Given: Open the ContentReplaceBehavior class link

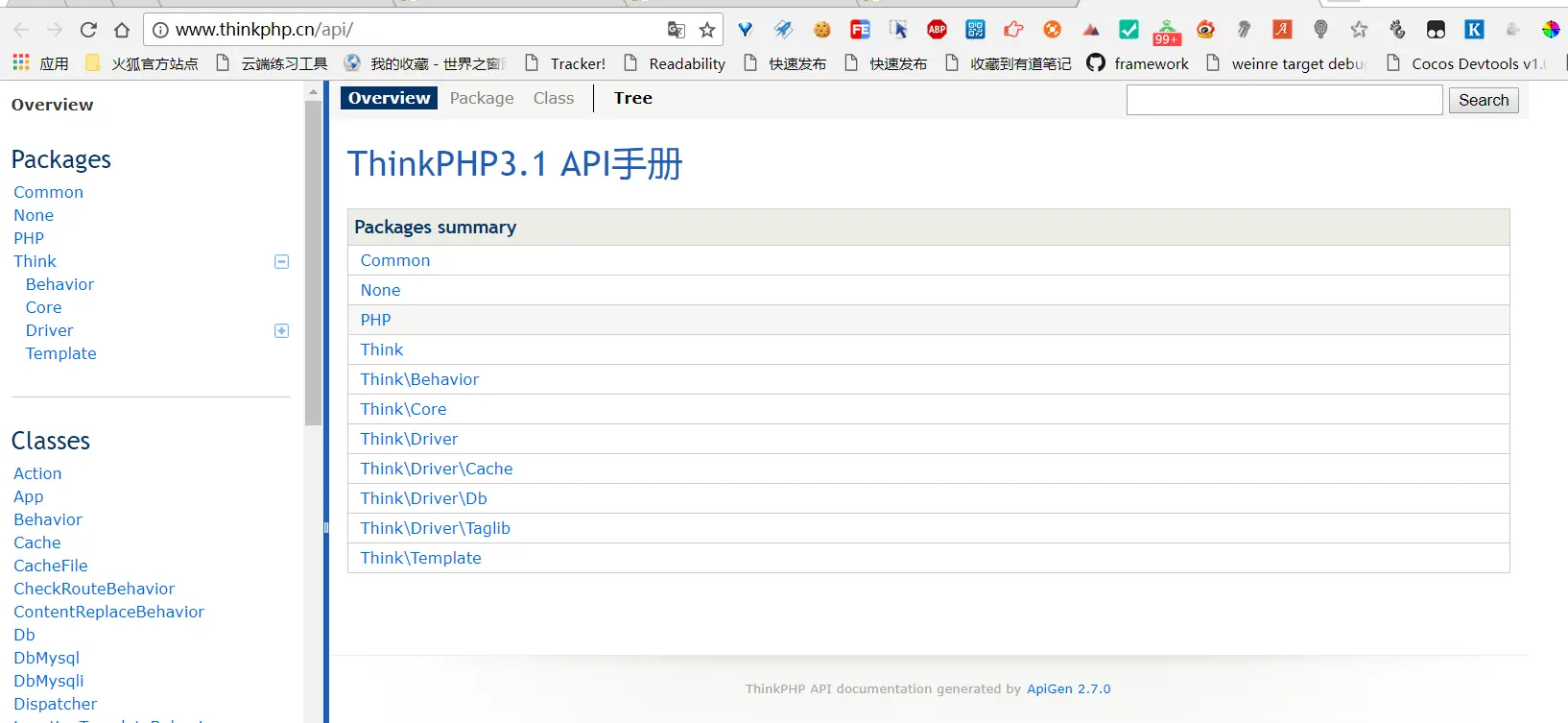Looking at the screenshot, I should 108,612.
